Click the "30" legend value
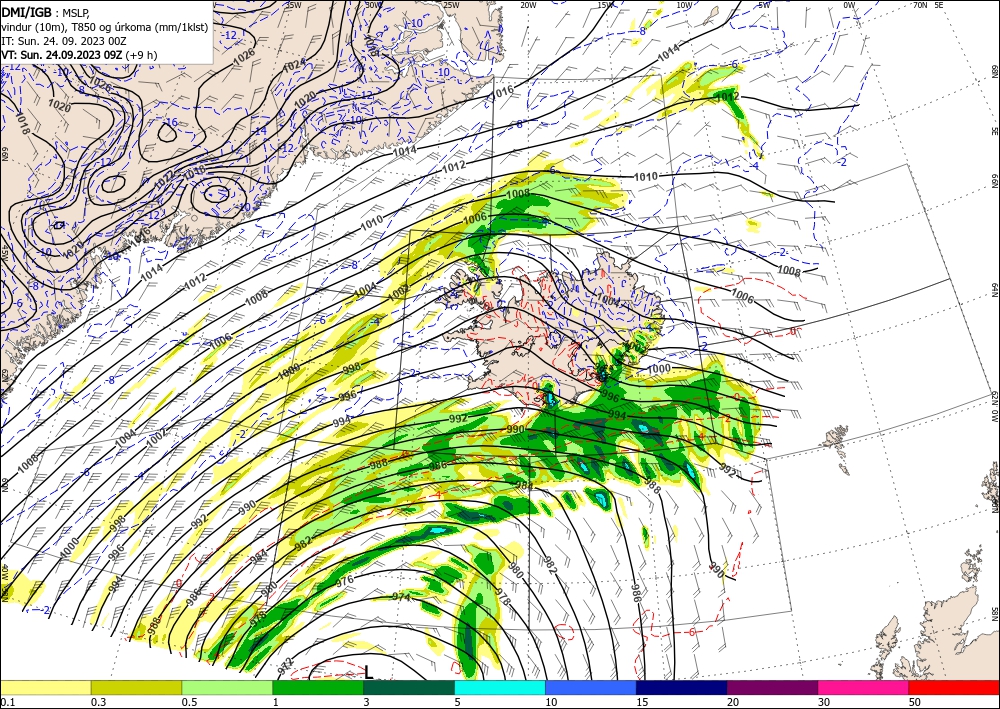 tap(825, 702)
